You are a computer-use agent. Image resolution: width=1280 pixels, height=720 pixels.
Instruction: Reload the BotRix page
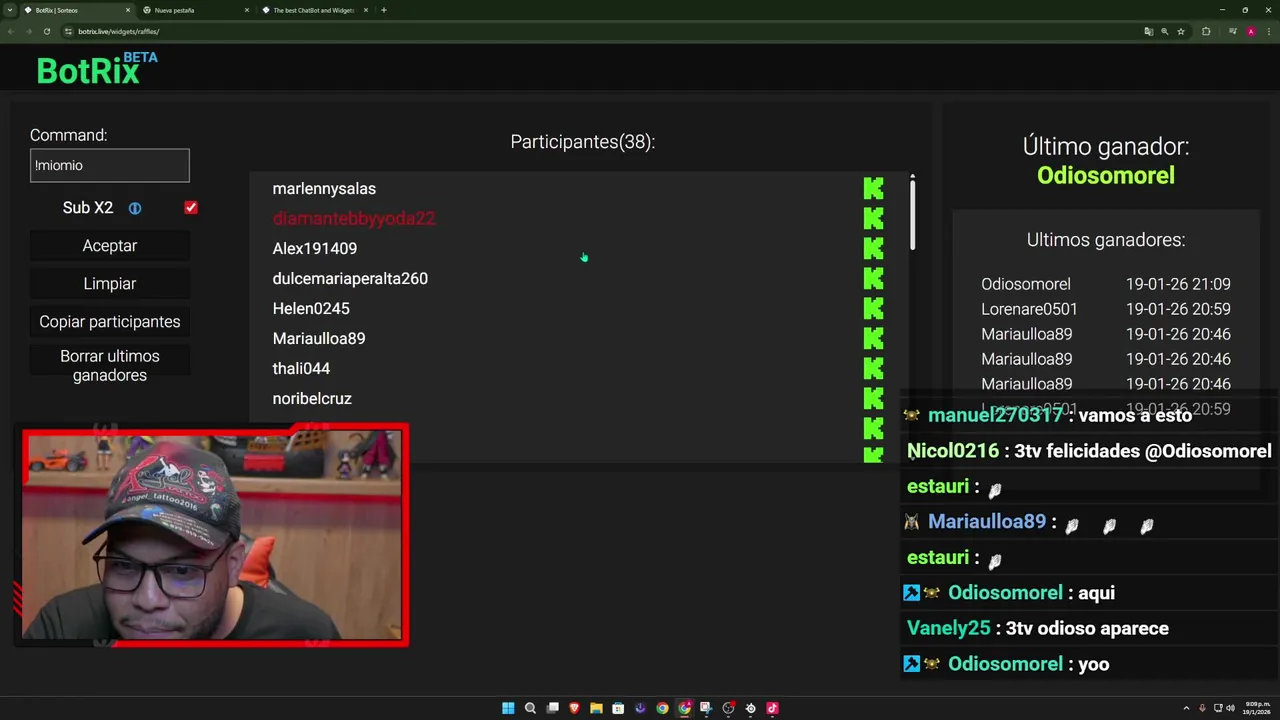click(x=47, y=31)
